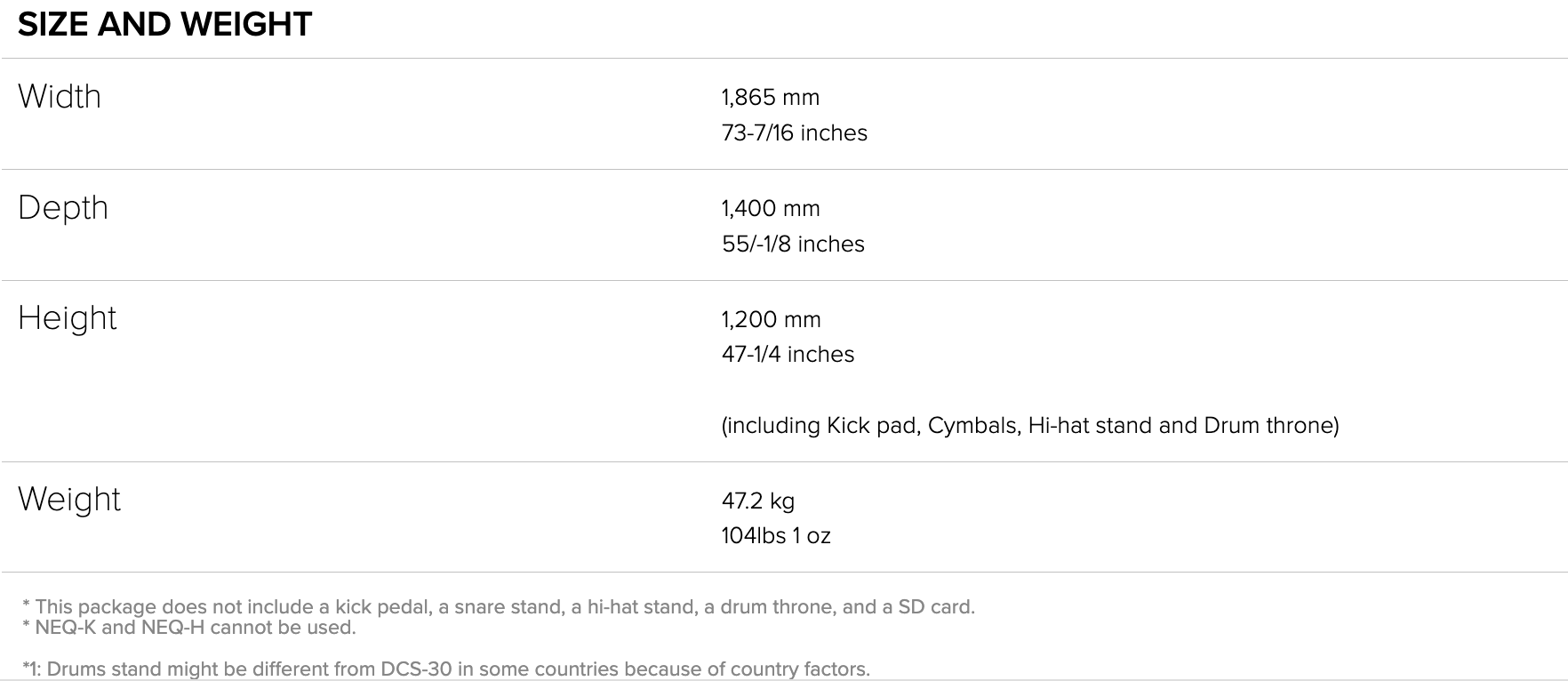
Task: Click the SIZE AND WEIGHT heading
Action: (x=164, y=25)
